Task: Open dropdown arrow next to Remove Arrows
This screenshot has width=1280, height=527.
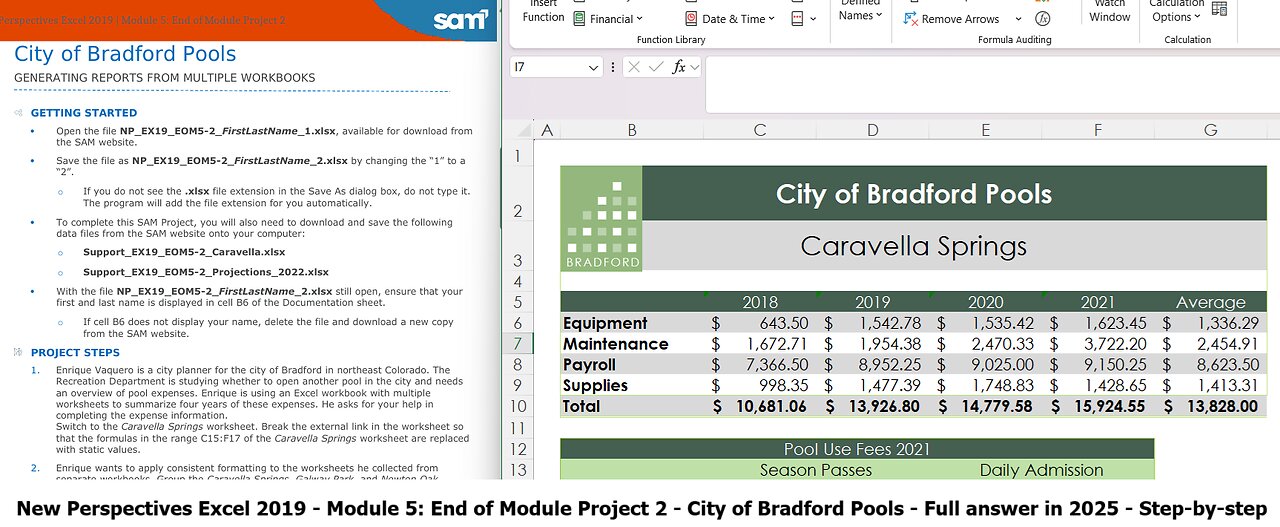Action: pos(1018,19)
